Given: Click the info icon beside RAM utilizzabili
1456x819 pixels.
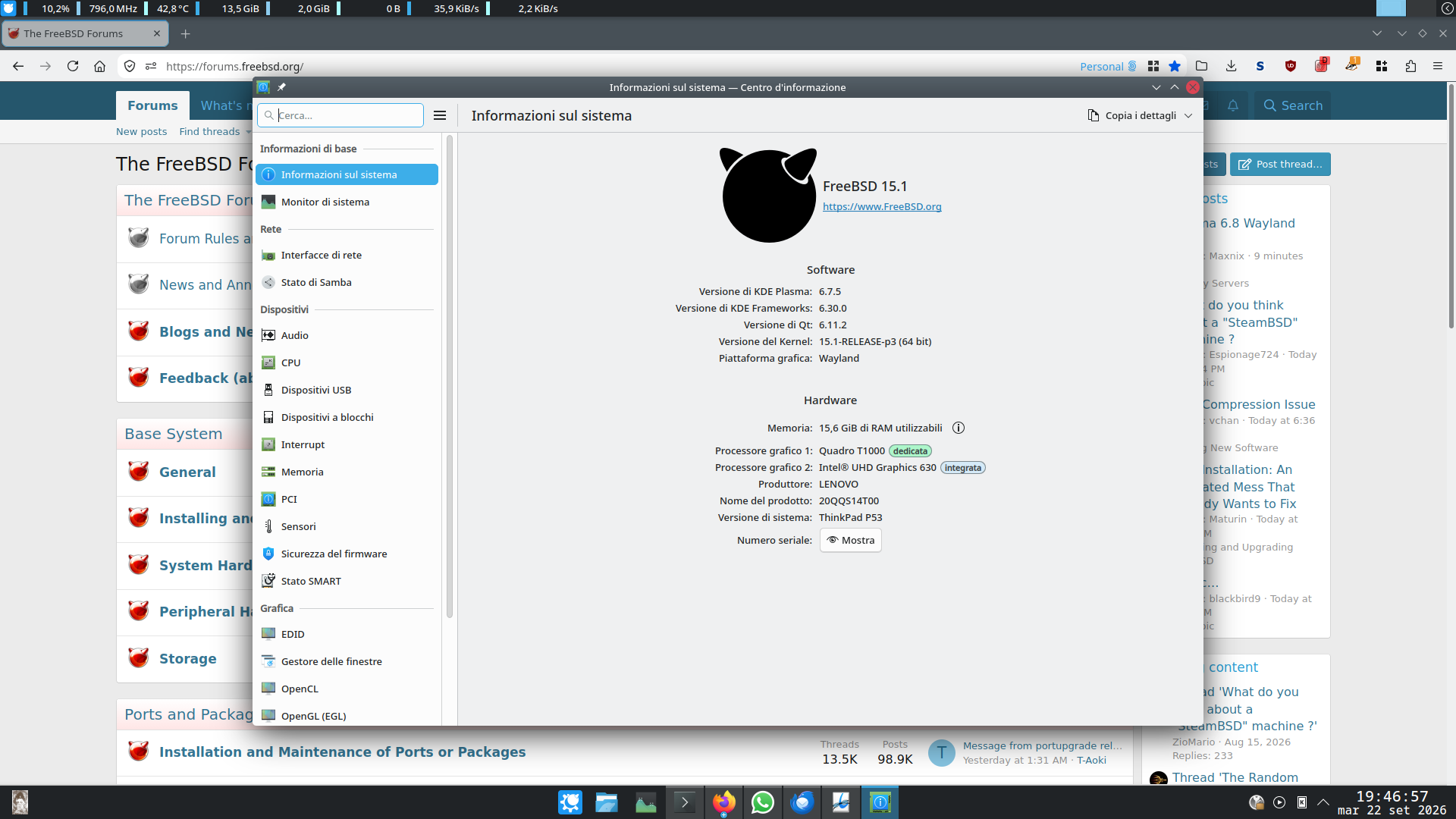Looking at the screenshot, I should pyautogui.click(x=959, y=428).
